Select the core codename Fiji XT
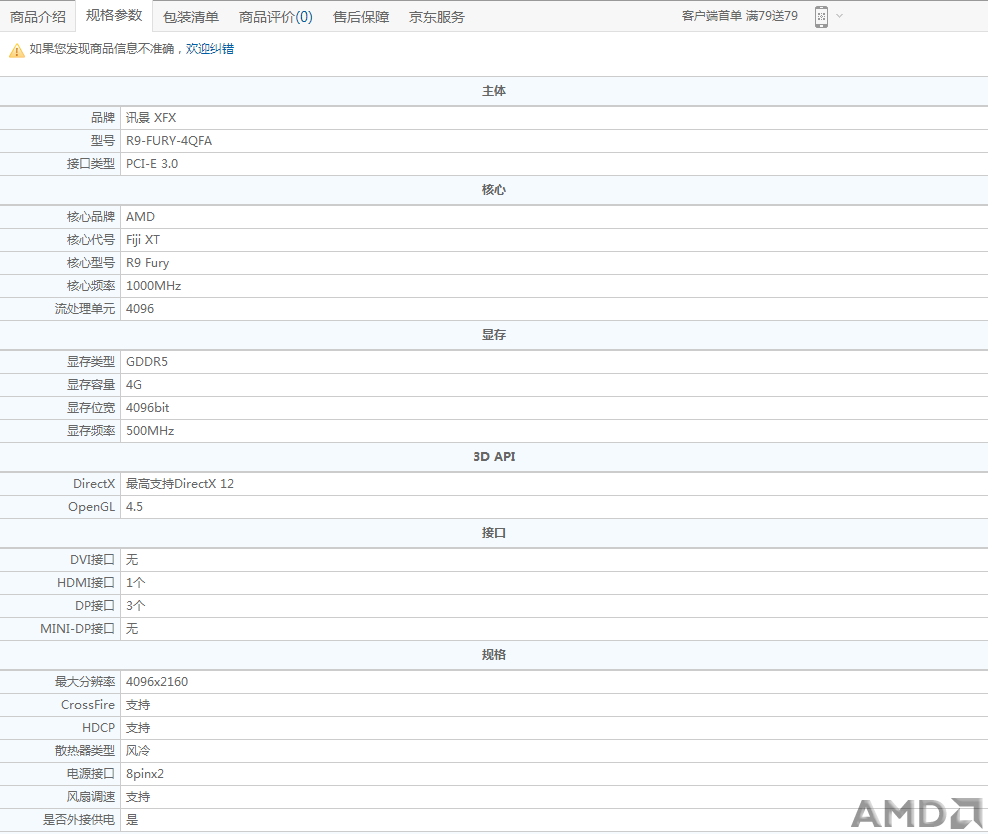 [143, 240]
